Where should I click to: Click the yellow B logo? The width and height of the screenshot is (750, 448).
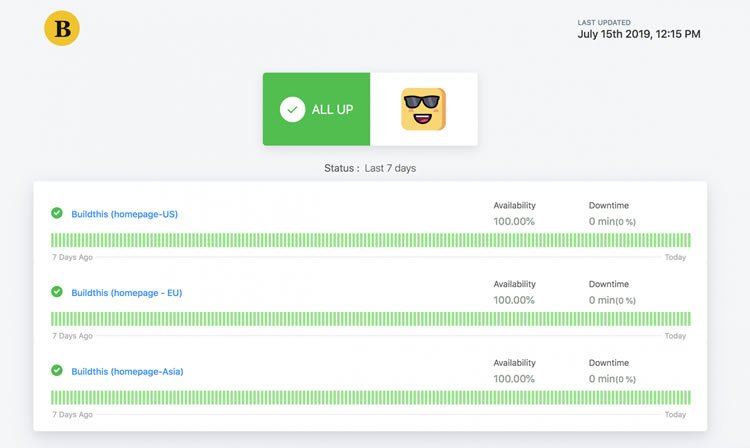62,28
